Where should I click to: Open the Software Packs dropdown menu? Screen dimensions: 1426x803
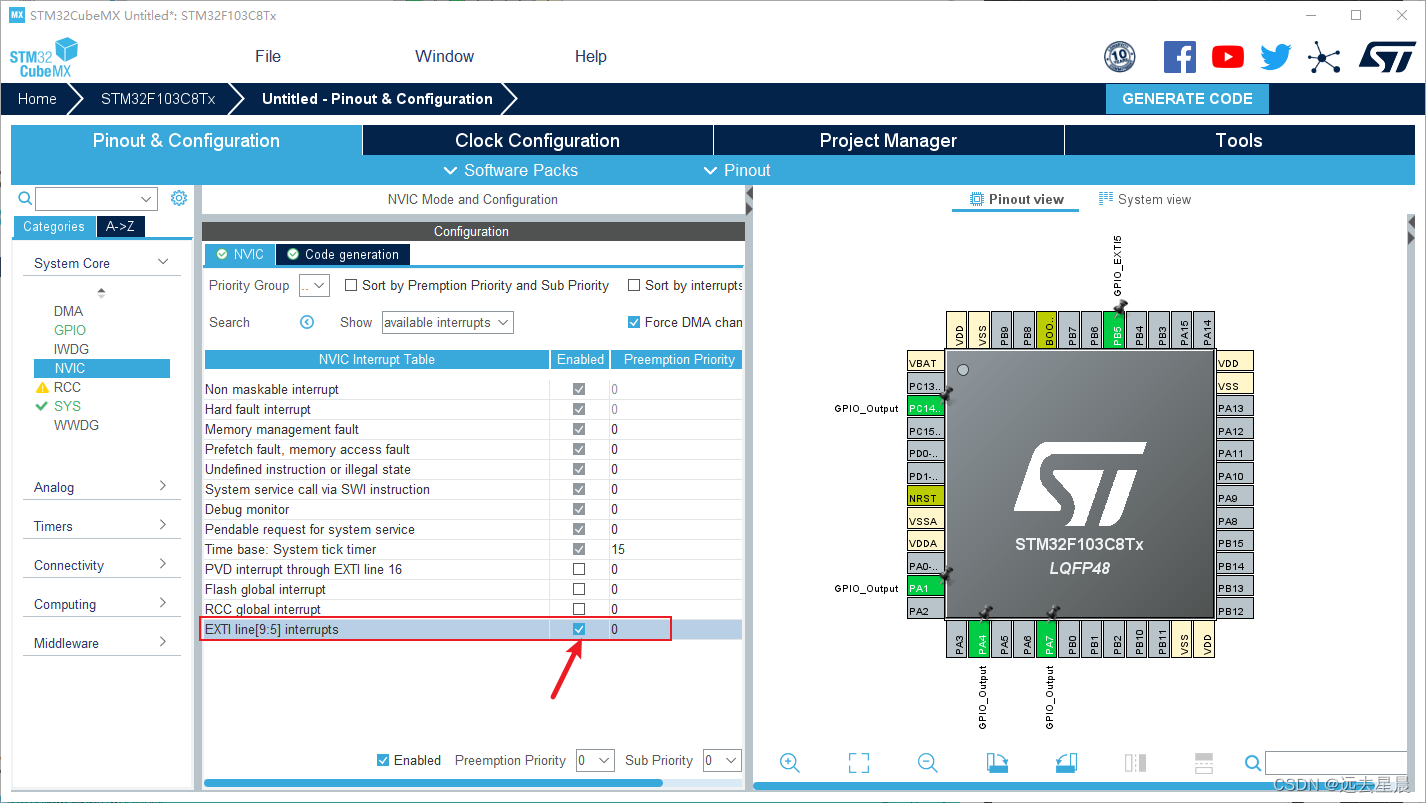point(510,170)
